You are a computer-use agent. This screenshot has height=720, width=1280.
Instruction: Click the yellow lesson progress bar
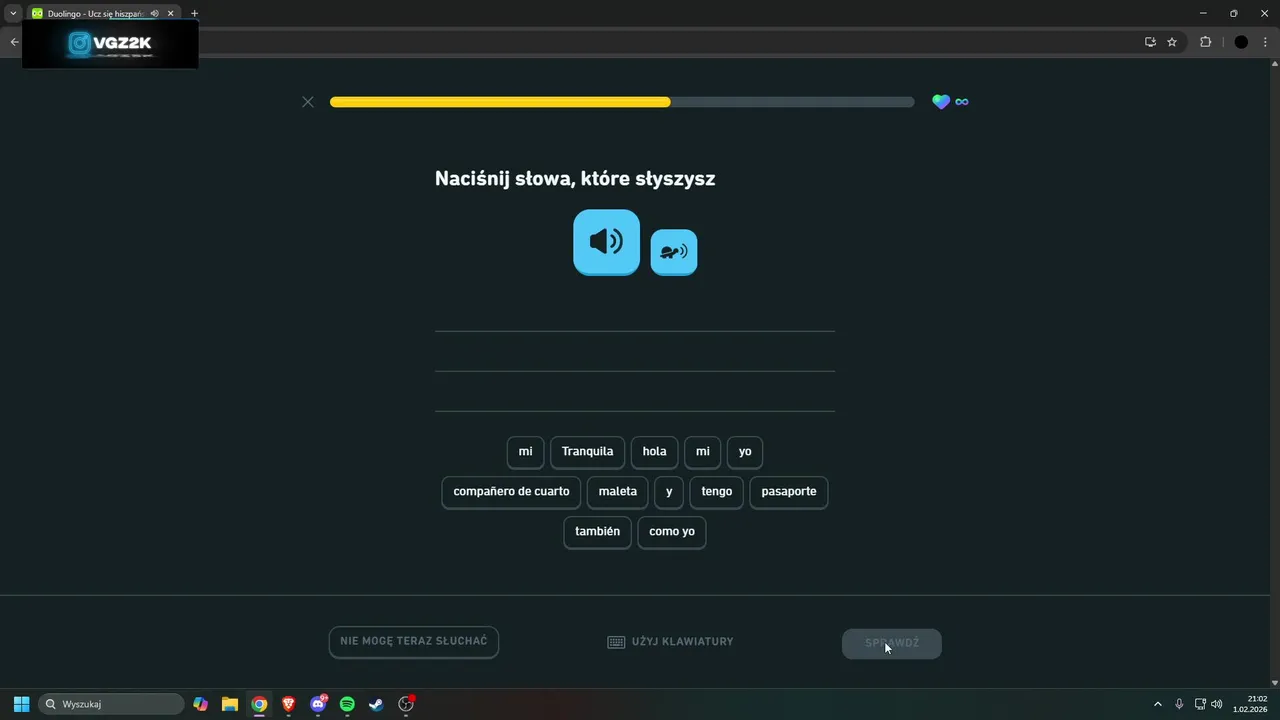pyautogui.click(x=622, y=102)
